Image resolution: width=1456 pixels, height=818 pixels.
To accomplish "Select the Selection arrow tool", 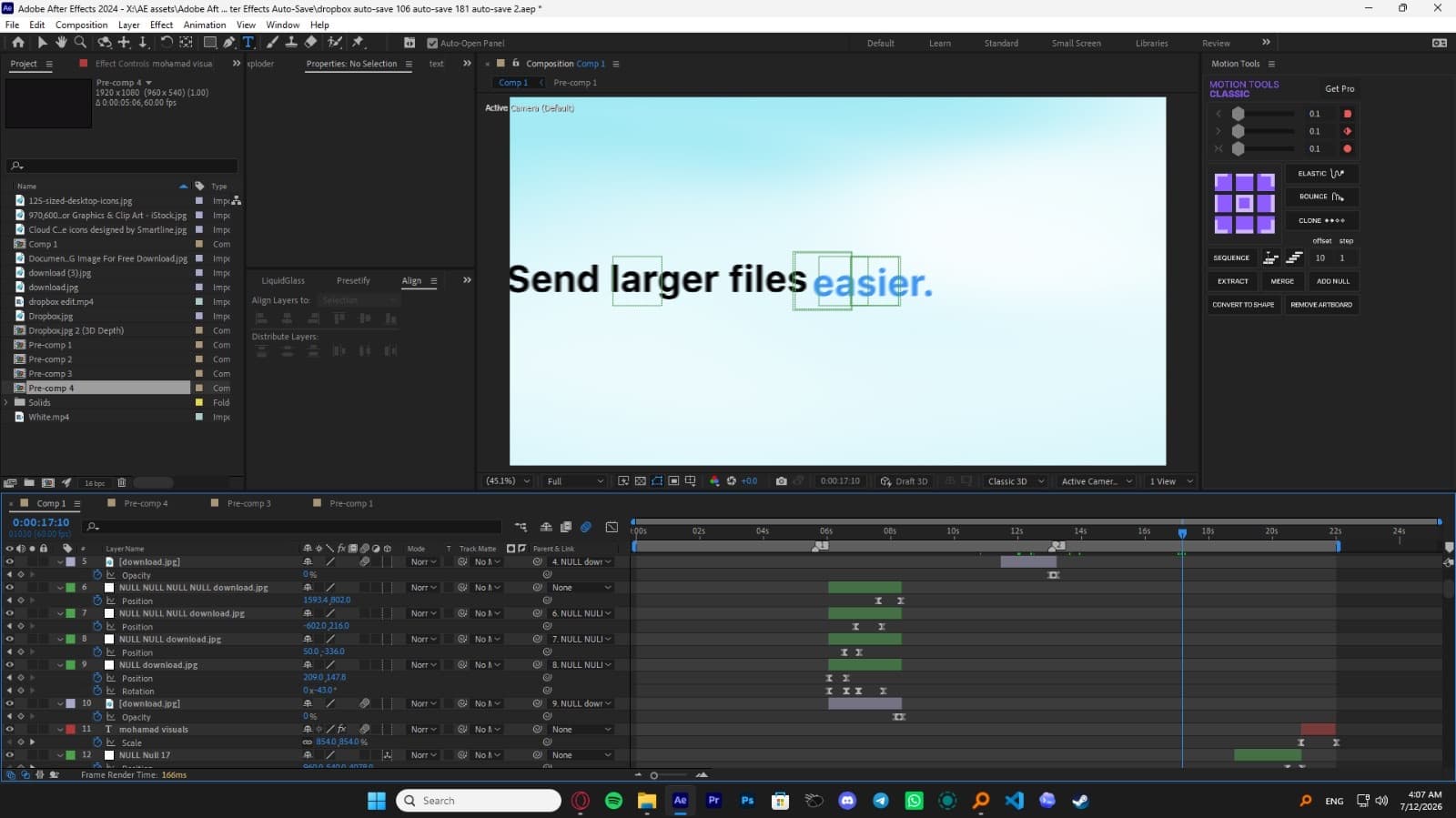I will point(42,43).
